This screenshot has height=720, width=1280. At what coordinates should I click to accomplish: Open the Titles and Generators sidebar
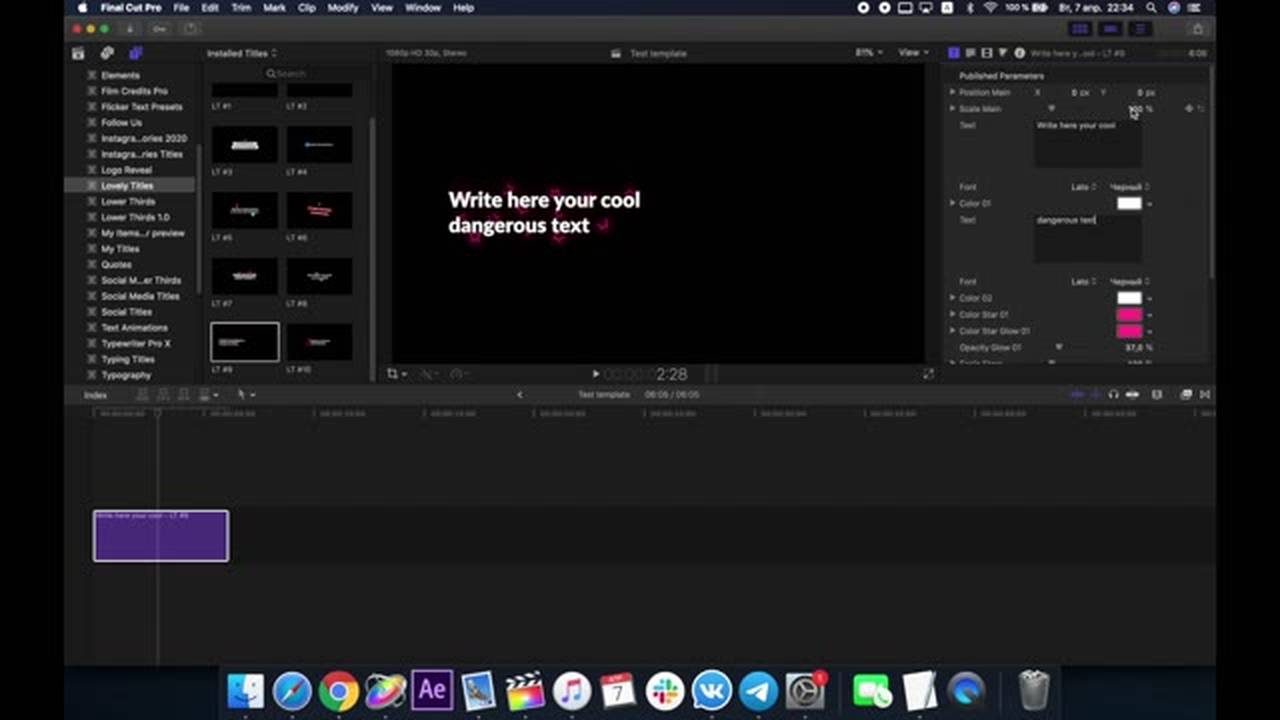coord(136,53)
